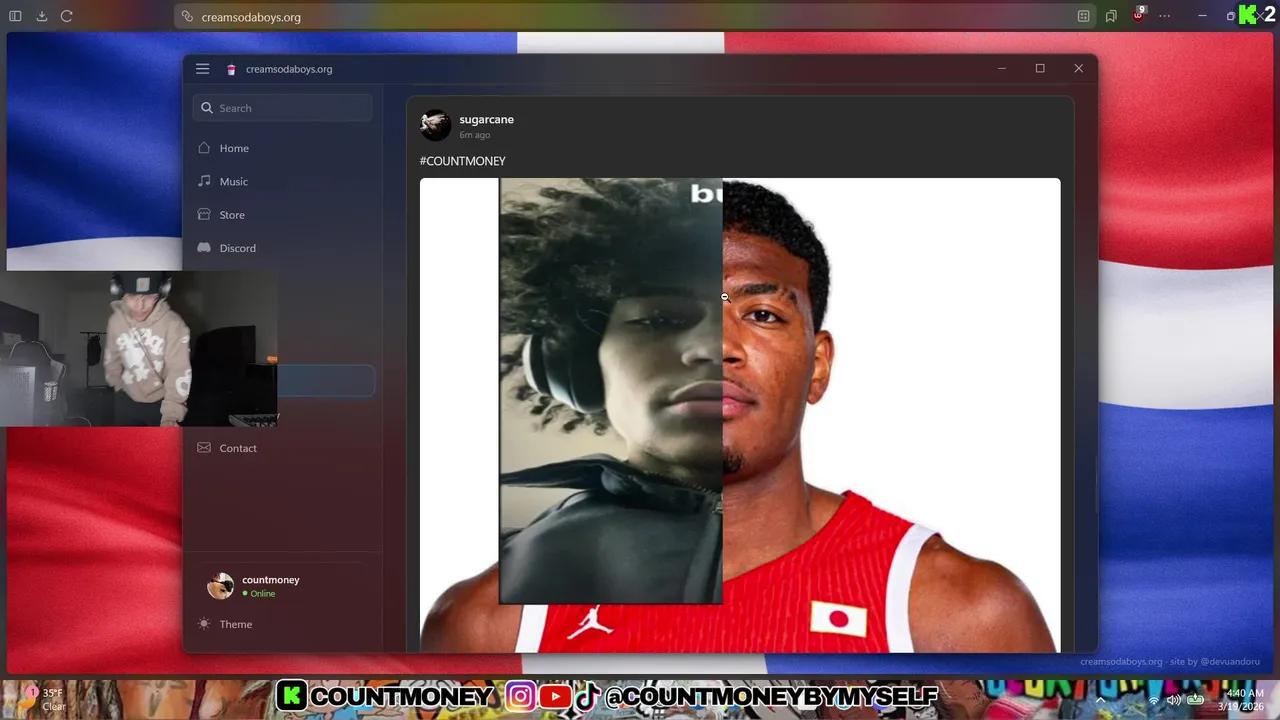Show hidden tray icons with the chevron
Image resolution: width=1280 pixels, height=720 pixels.
pyautogui.click(x=1100, y=700)
